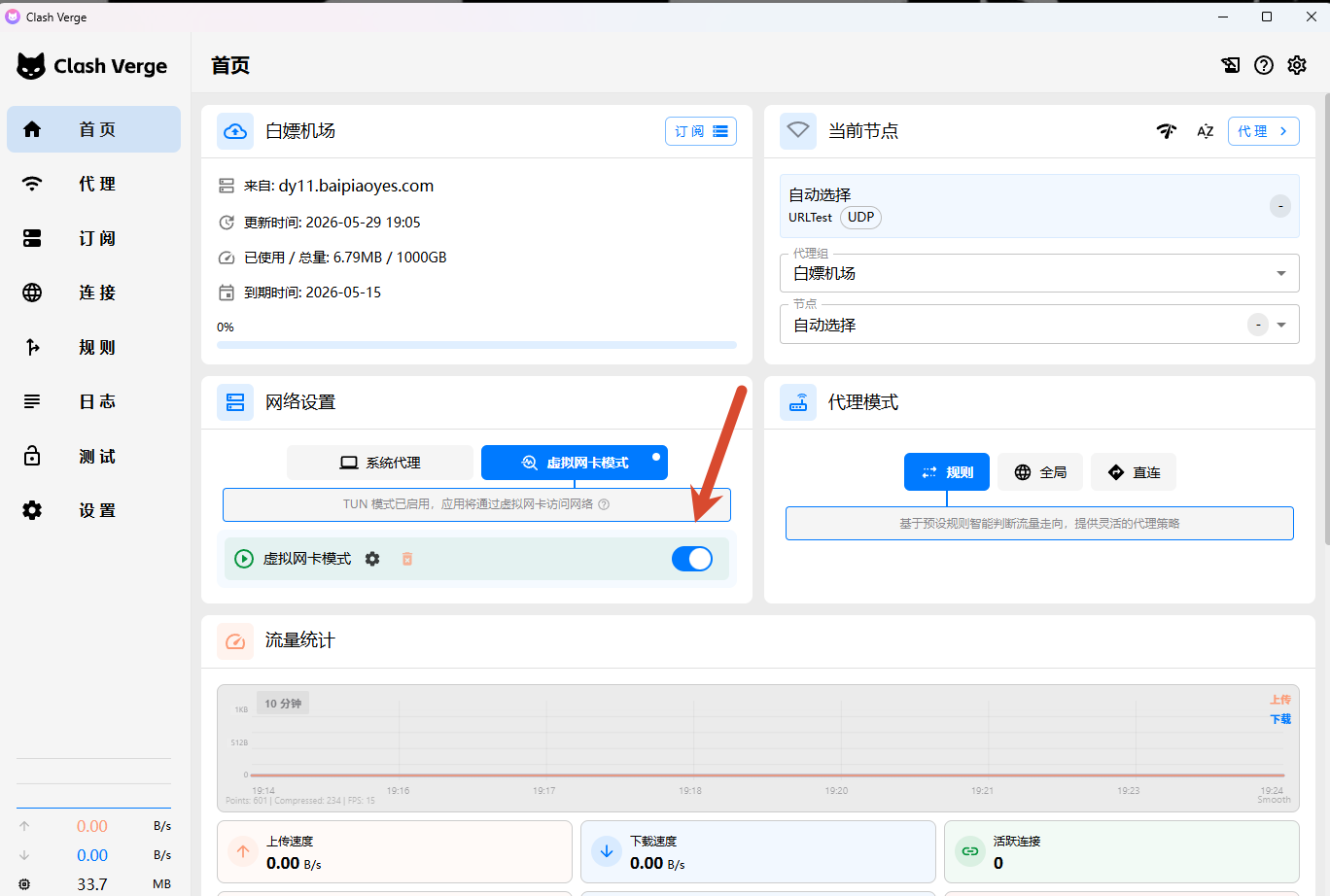Click the UDP chip under 自动选择

[860, 218]
